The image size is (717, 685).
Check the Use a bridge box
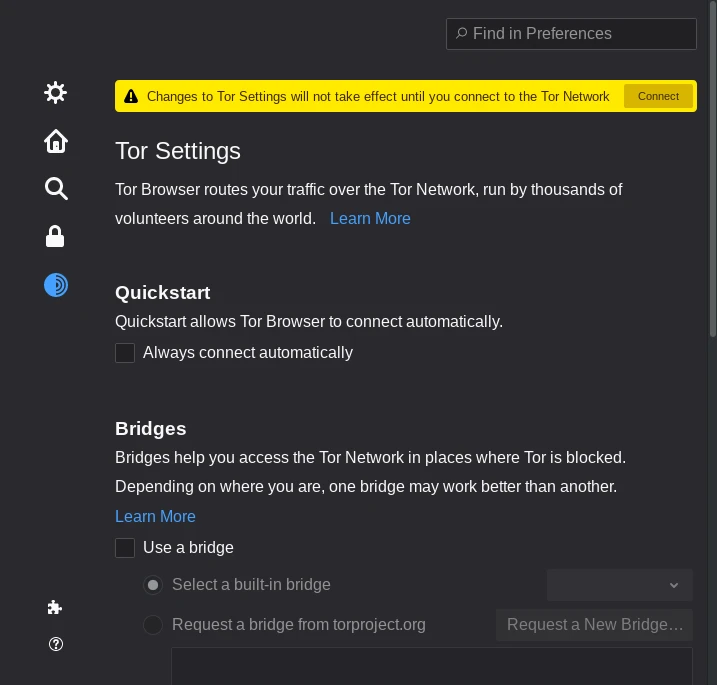125,548
